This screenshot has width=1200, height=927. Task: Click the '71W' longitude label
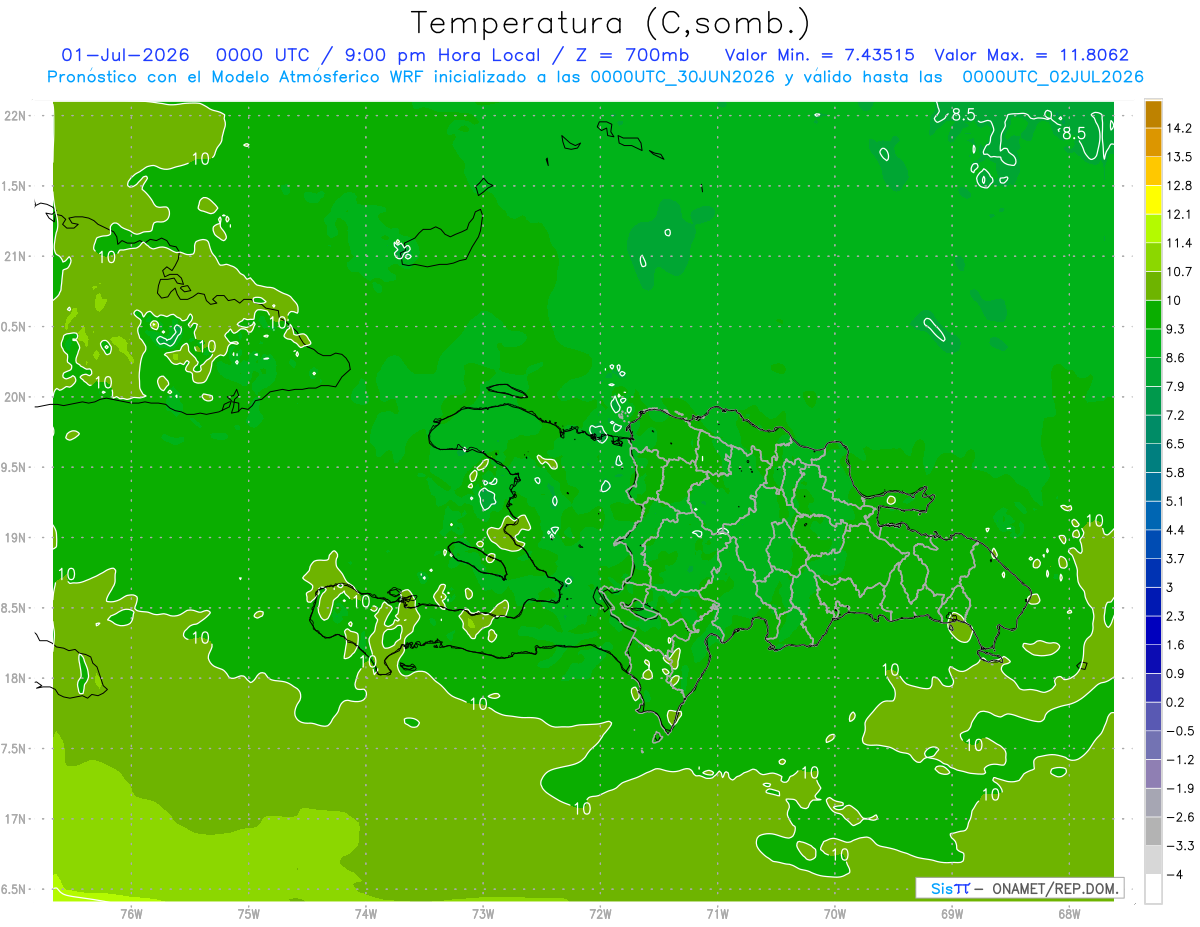[717, 913]
